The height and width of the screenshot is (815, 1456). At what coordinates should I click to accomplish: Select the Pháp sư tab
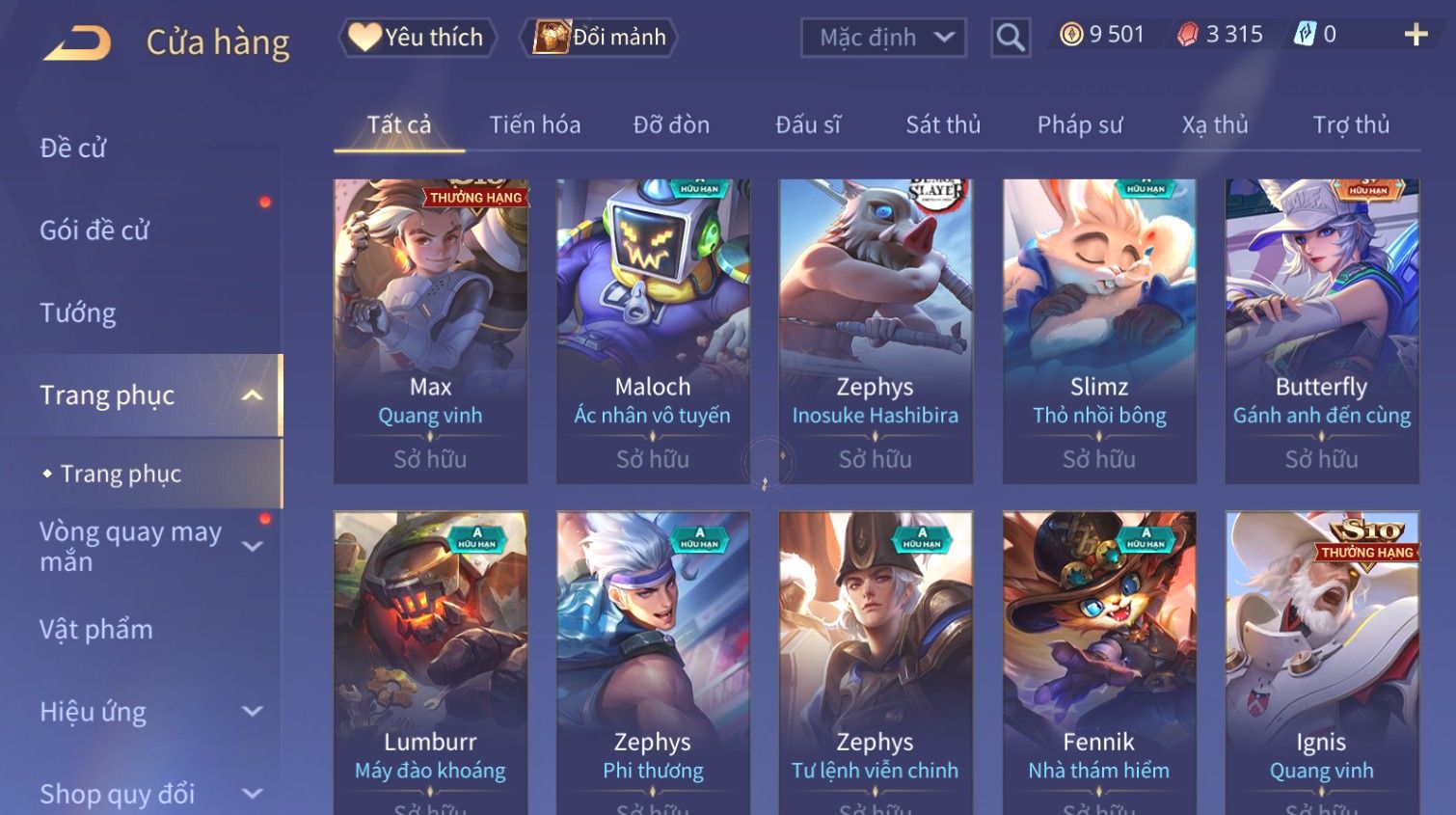coord(1080,124)
